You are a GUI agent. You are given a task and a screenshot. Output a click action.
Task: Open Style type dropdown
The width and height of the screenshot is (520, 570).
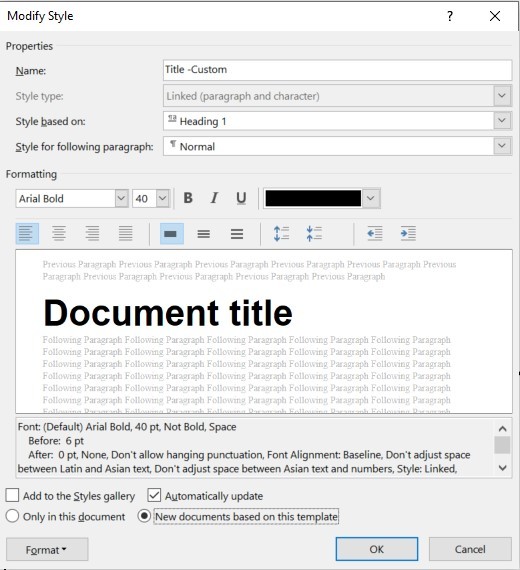[x=502, y=96]
